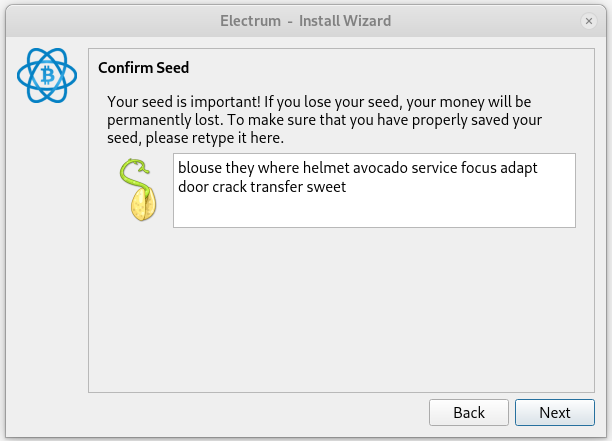Place cursor on the word blouse
Viewport: 612px width, 441px height.
pos(200,168)
